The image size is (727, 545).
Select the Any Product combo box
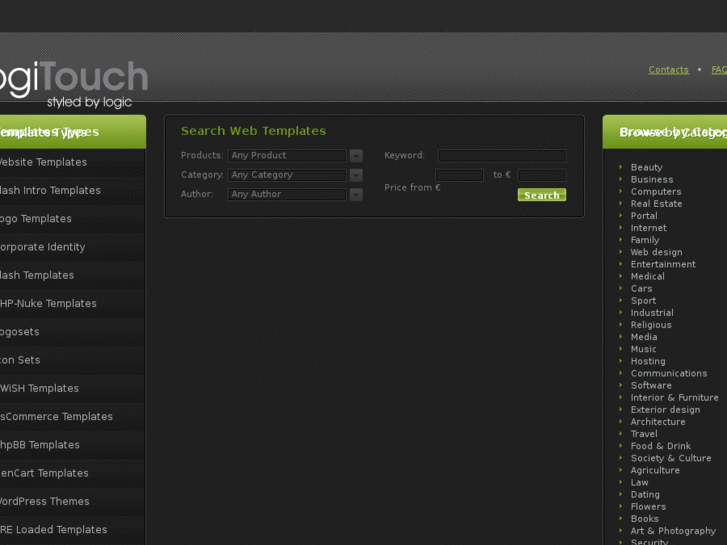(x=287, y=155)
